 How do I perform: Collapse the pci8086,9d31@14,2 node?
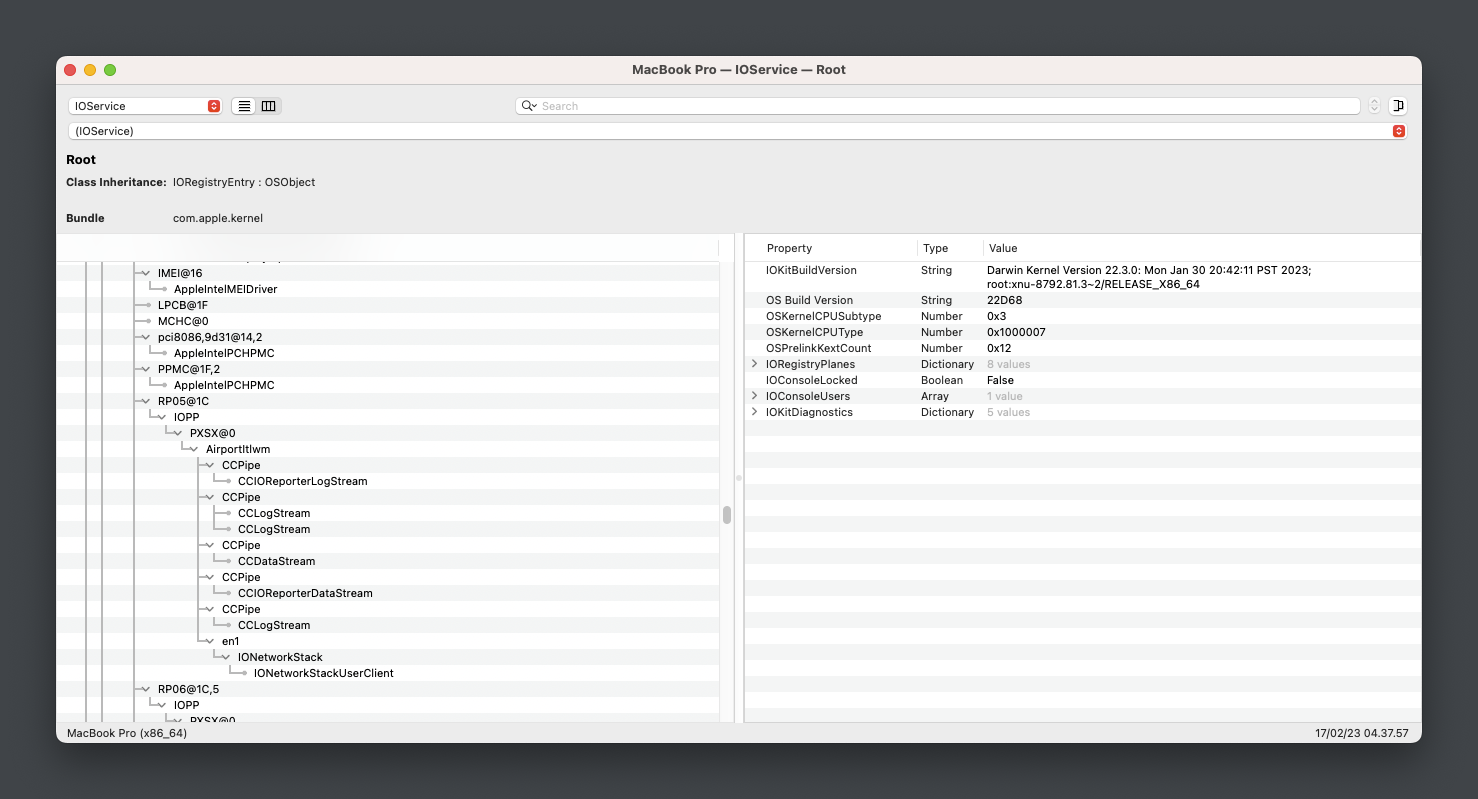click(x=146, y=337)
